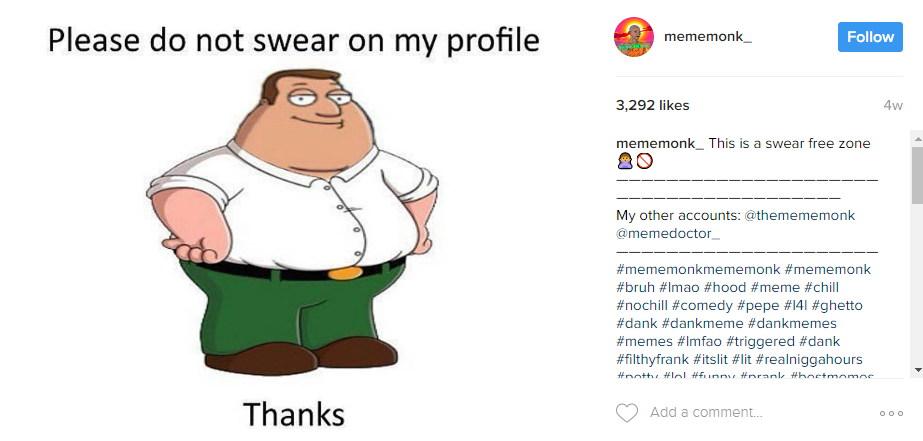Click the heart like icon
Viewport: 923px width, 441px height.
coord(626,413)
